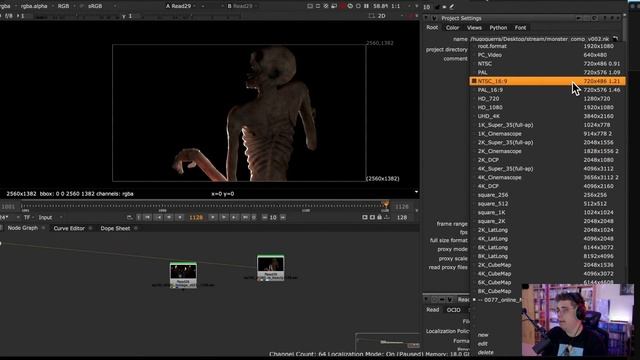The height and width of the screenshot is (360, 640).
Task: Choose the 2K_DCP format entry
Action: (547, 160)
